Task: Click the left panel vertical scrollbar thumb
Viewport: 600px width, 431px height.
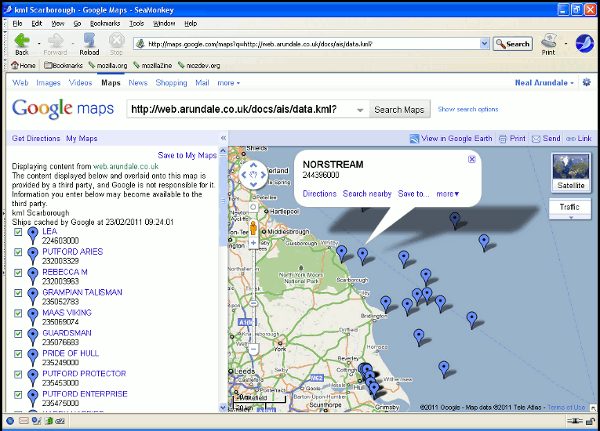Action: tap(223, 201)
